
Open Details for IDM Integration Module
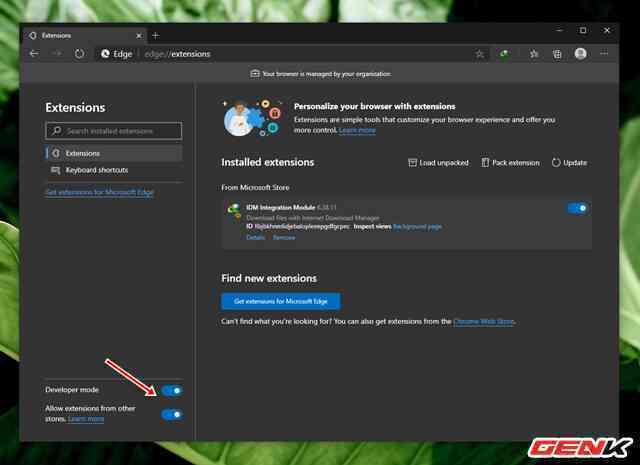[256, 237]
